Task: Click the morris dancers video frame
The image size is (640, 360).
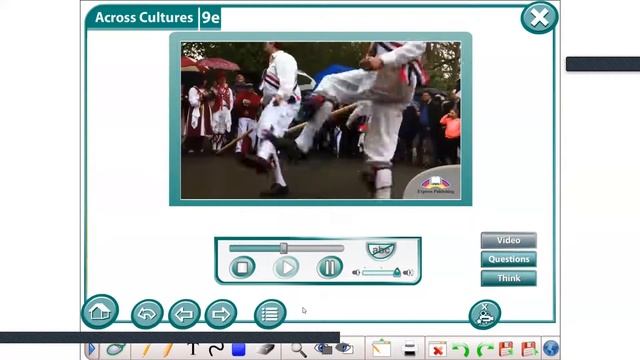Action: [x=321, y=120]
